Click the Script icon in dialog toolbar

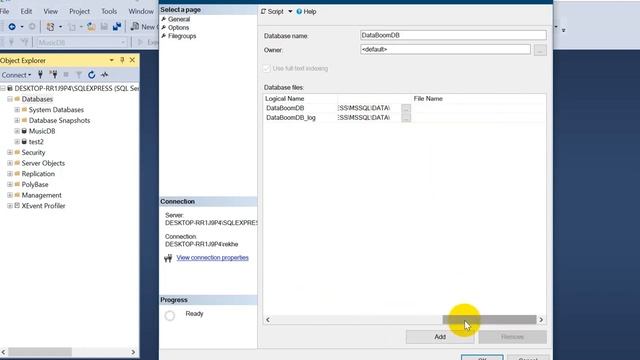(264, 11)
